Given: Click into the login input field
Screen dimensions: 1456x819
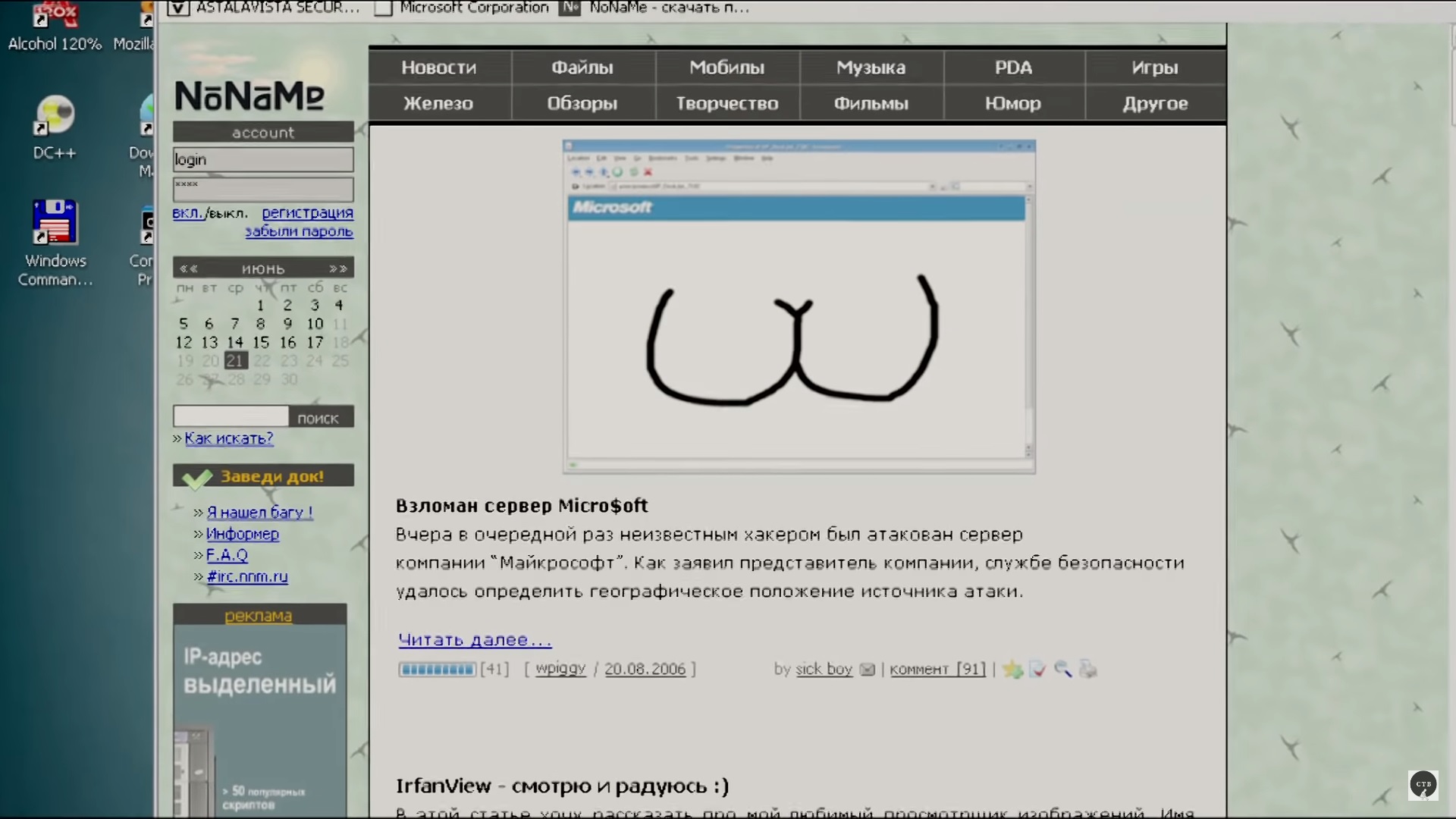Looking at the screenshot, I should [263, 159].
